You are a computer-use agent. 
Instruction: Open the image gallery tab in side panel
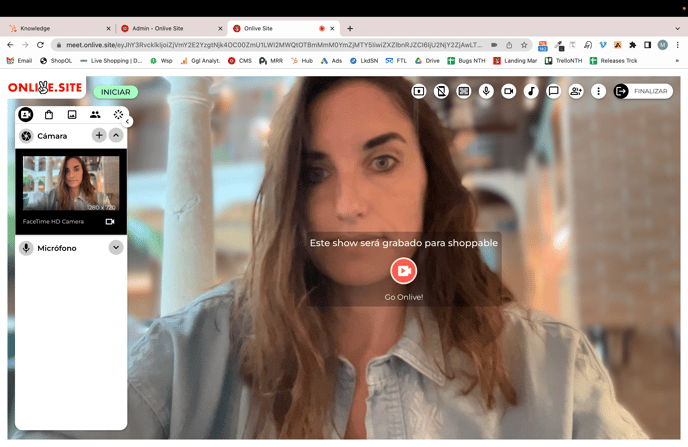72,115
